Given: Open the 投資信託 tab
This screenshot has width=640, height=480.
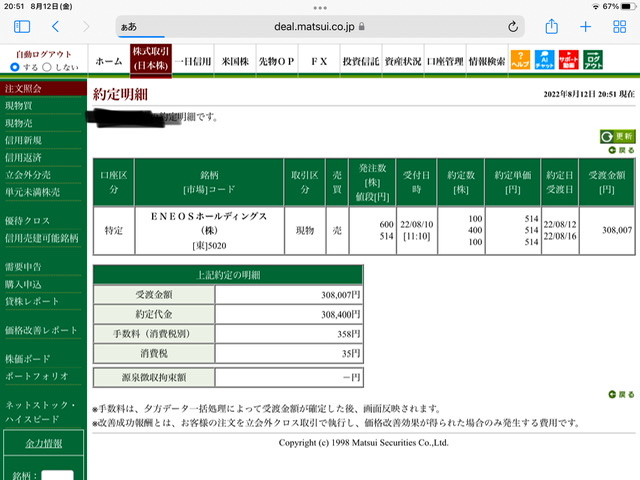Looking at the screenshot, I should [361, 61].
